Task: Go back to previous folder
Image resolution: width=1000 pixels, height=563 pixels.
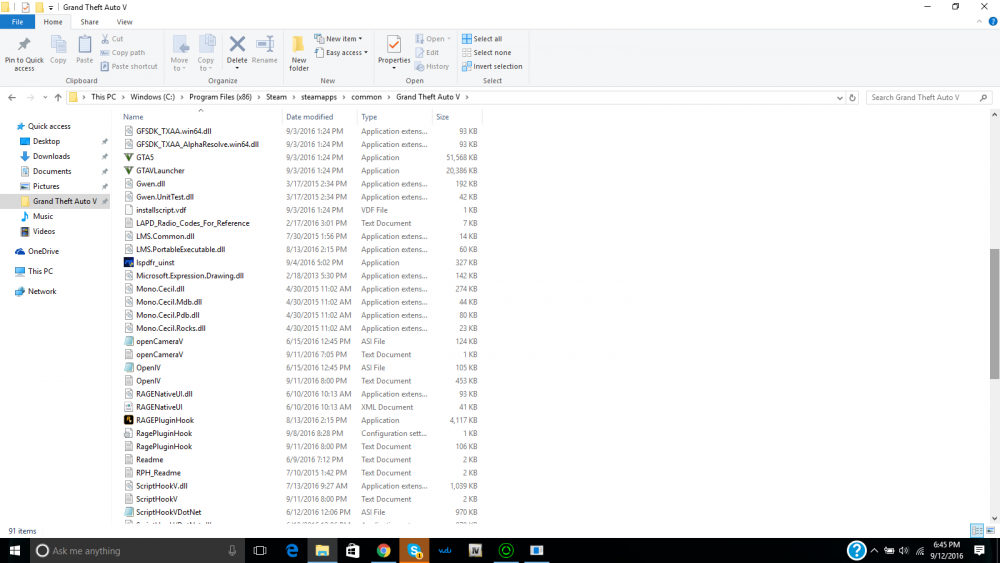Action: (12, 98)
